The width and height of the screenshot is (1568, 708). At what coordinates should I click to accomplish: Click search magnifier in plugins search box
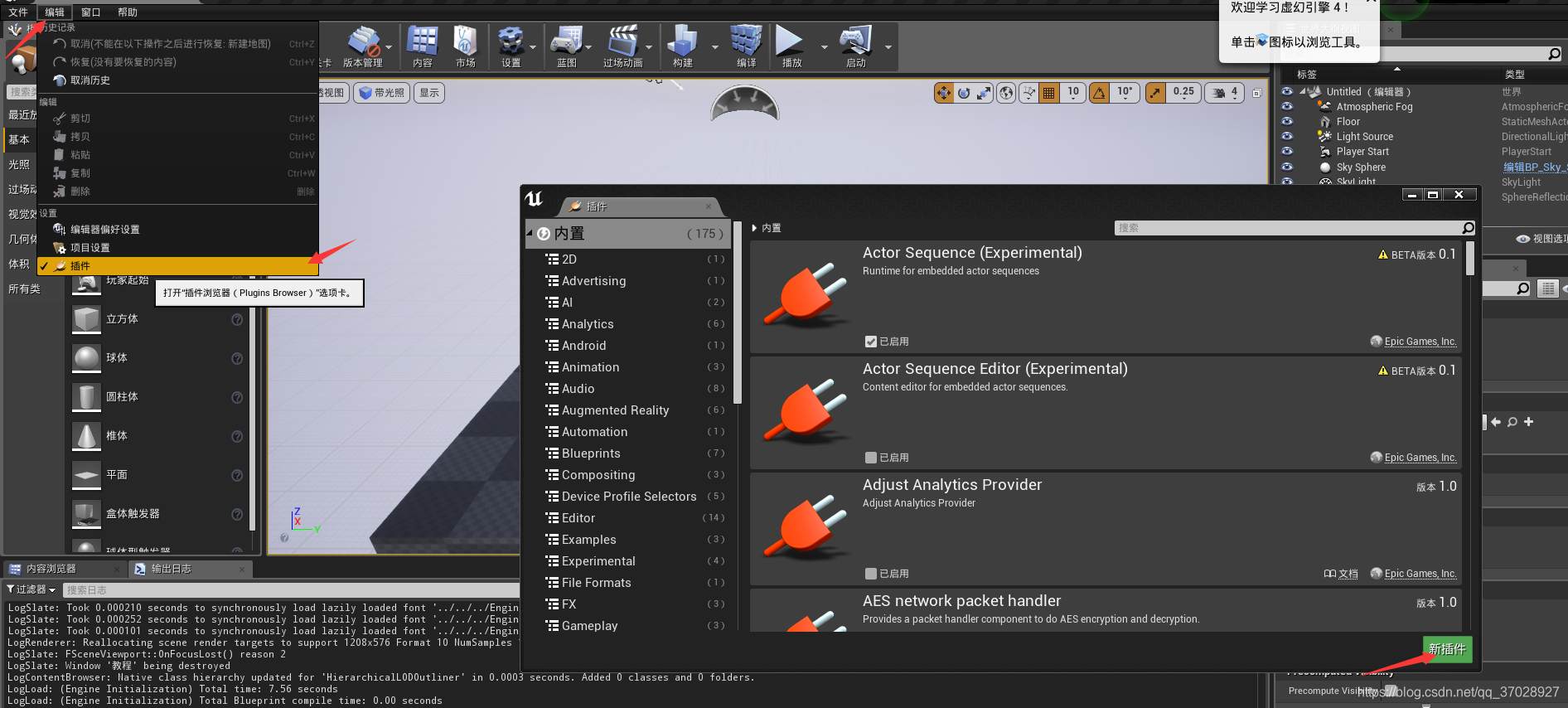click(x=1468, y=228)
